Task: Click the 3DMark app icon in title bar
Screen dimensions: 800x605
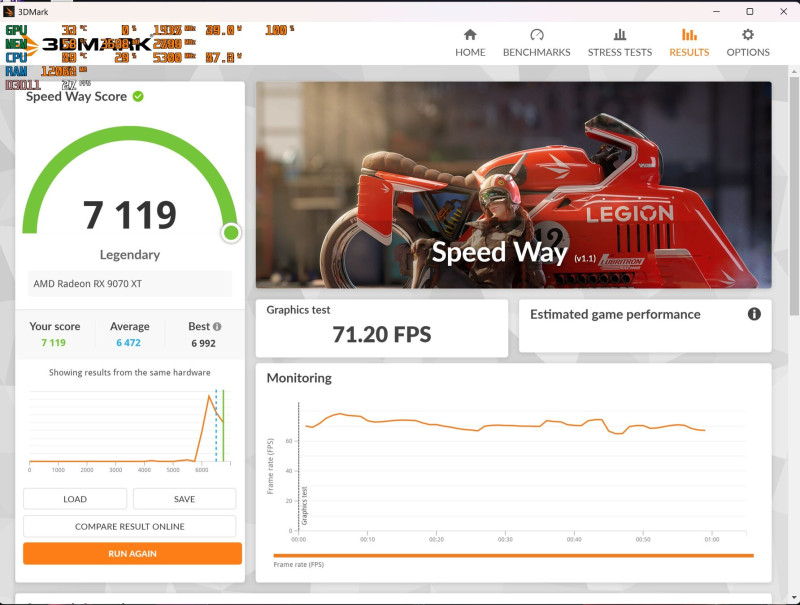Action: pos(9,11)
